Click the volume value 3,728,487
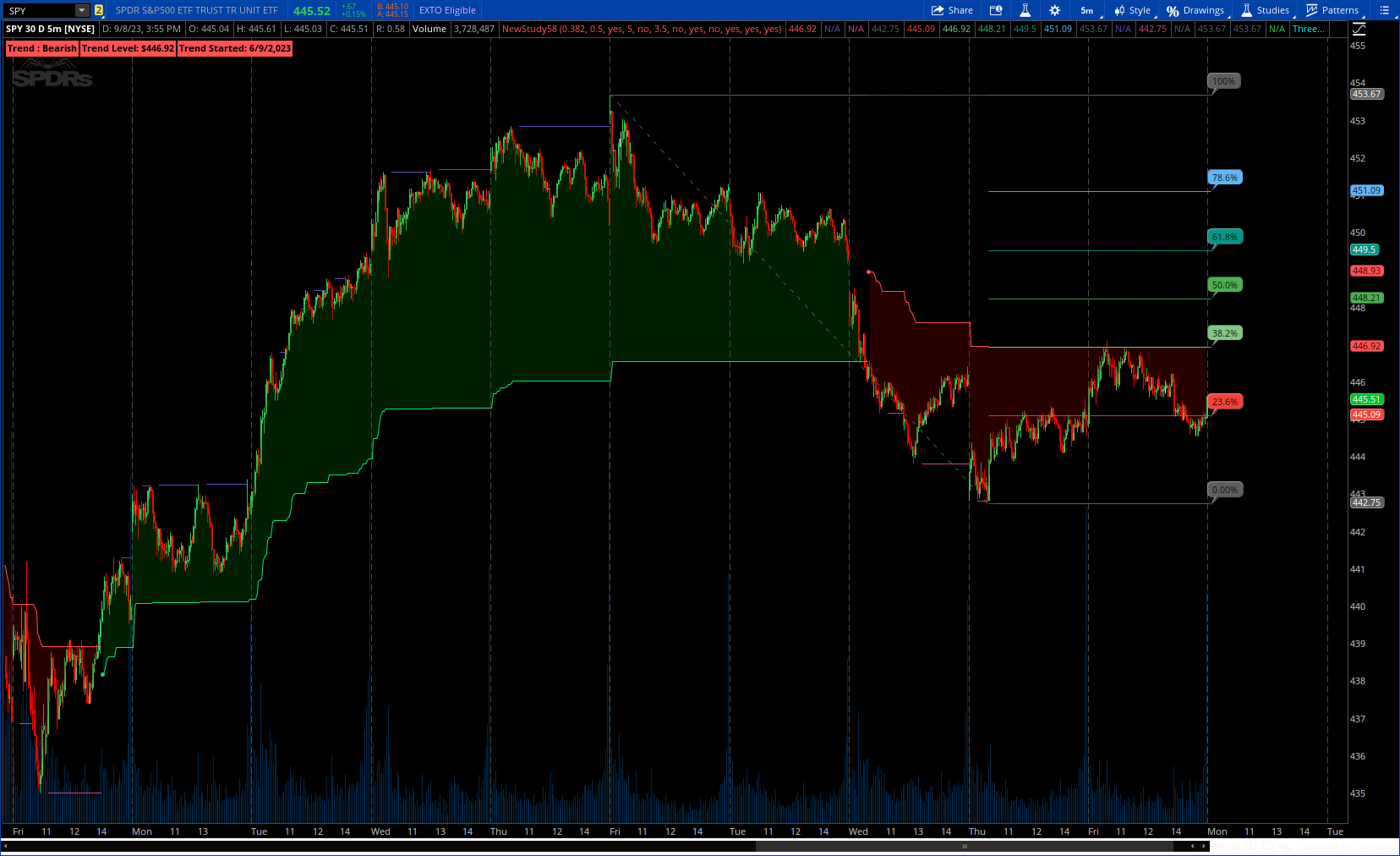 coord(474,29)
